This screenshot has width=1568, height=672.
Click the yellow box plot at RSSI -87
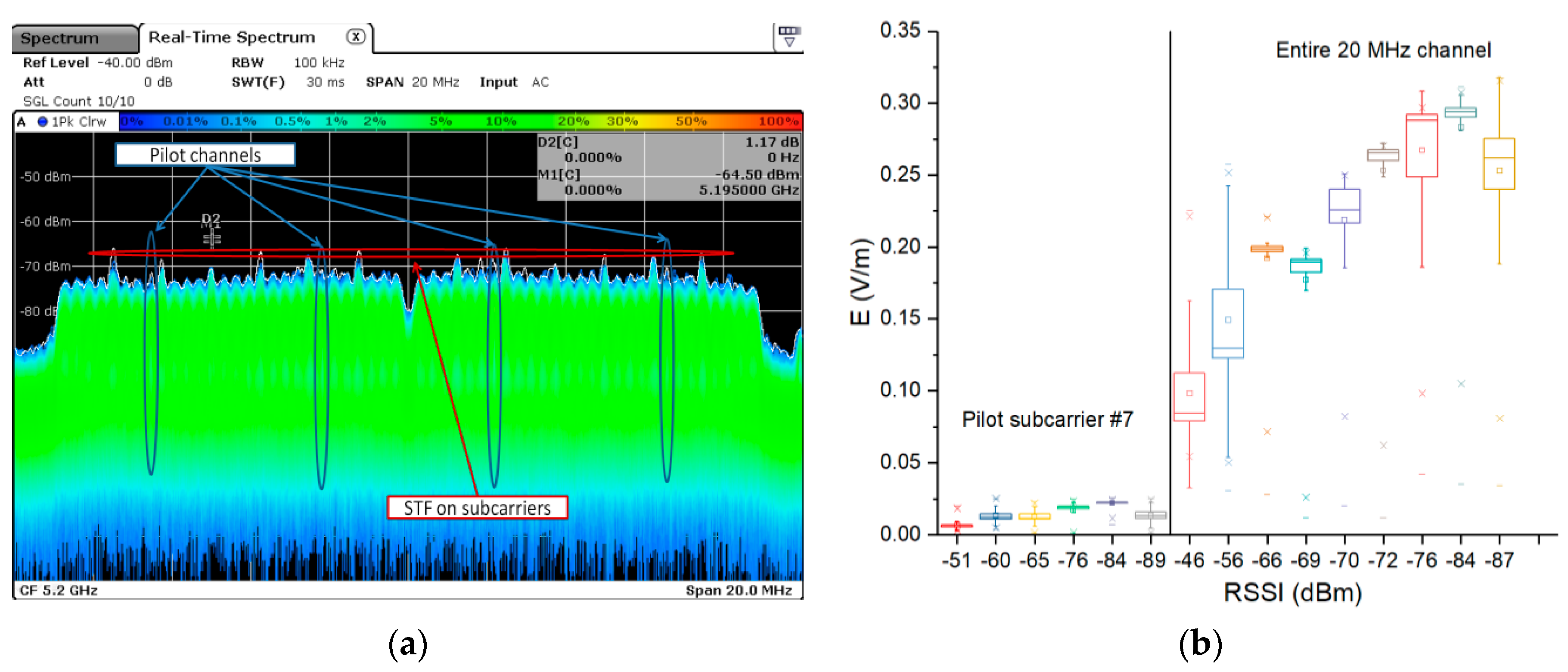[x=1499, y=164]
